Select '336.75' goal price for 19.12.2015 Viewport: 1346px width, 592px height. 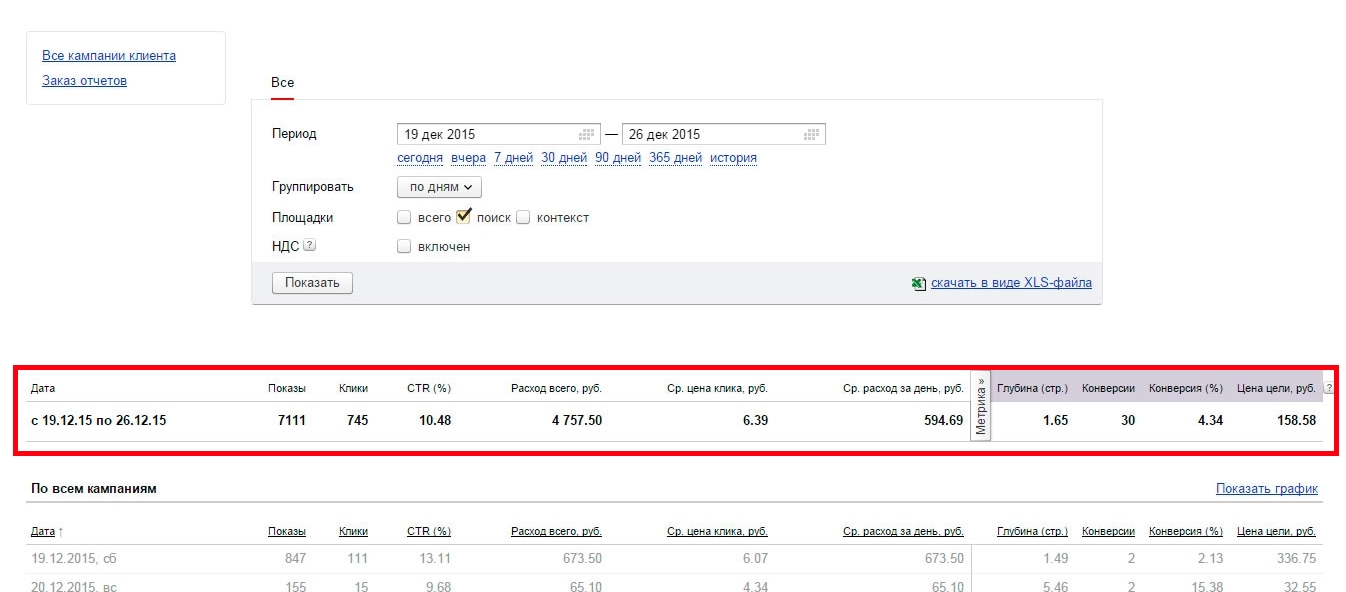[1296, 559]
